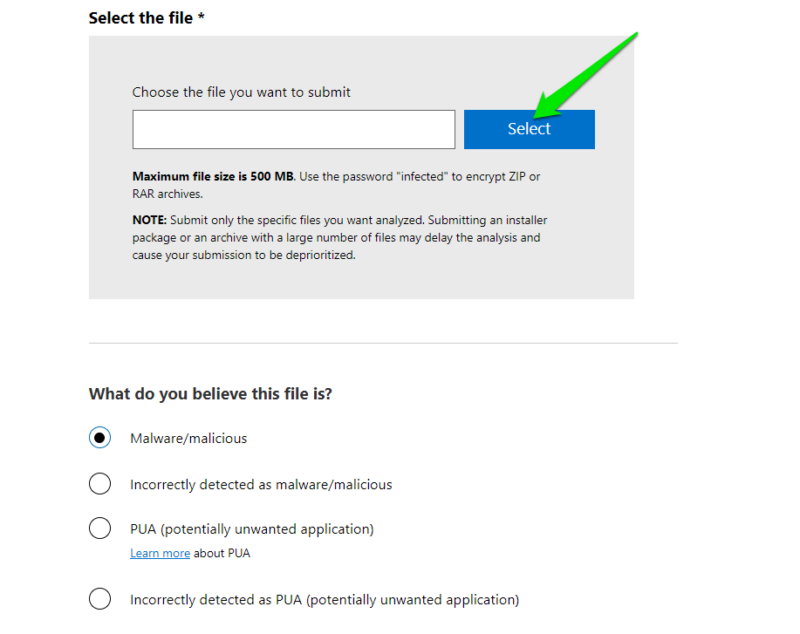Activate the file picker with Select
The image size is (800, 634).
pyautogui.click(x=529, y=129)
